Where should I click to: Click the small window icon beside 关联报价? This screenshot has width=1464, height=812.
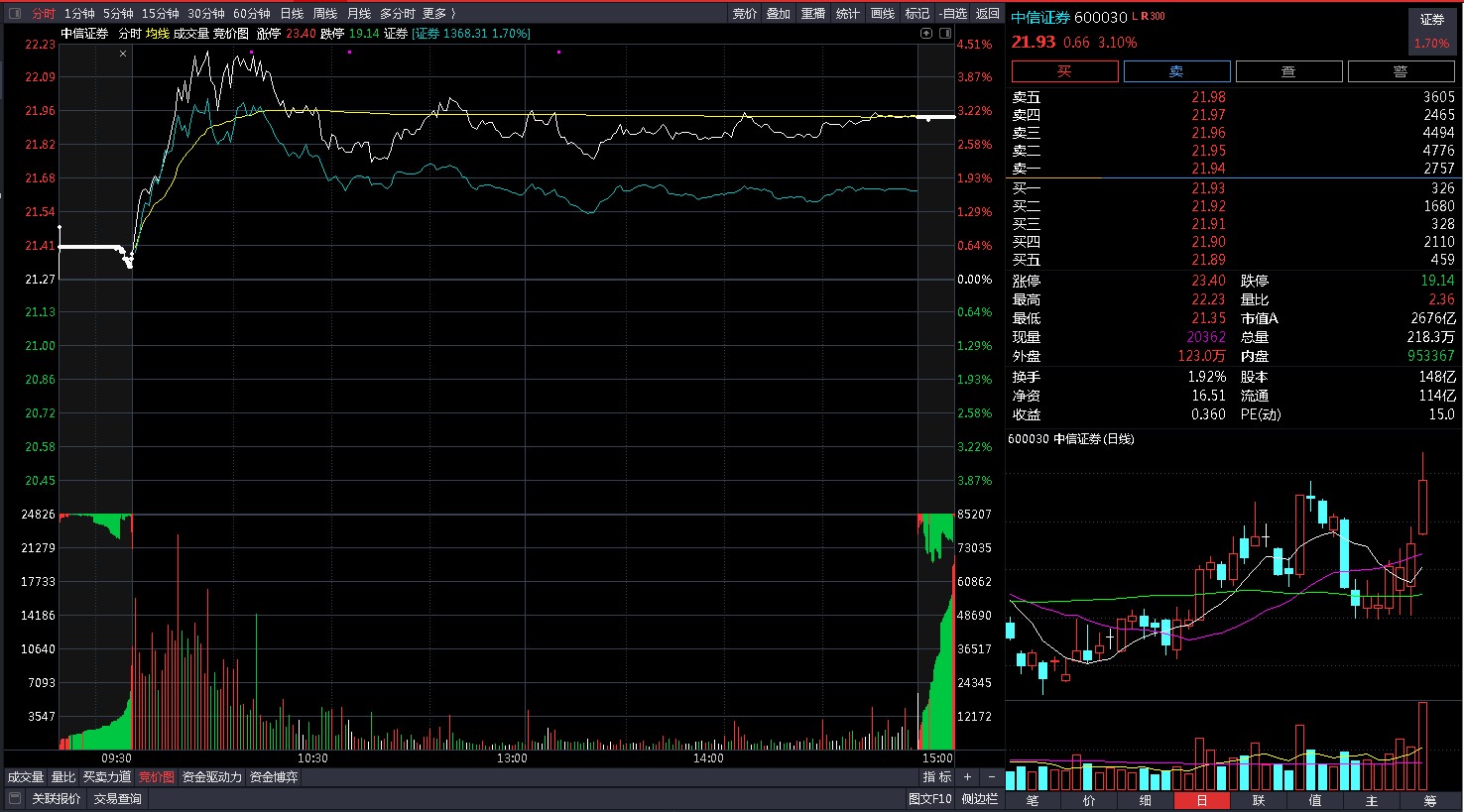[15, 798]
